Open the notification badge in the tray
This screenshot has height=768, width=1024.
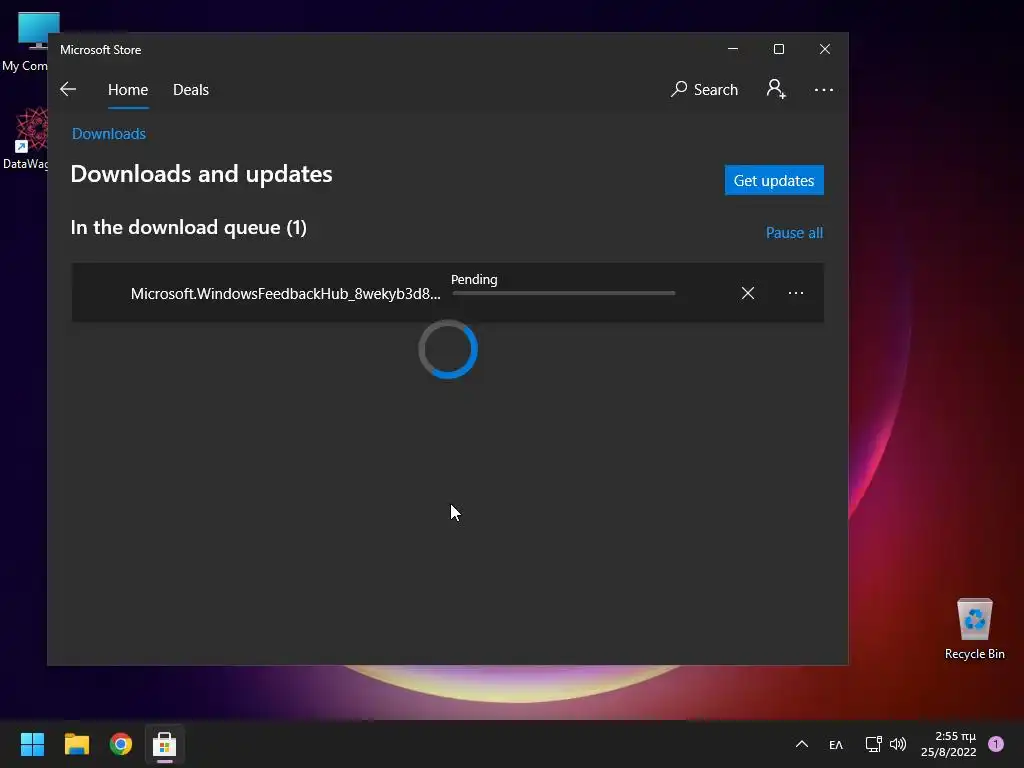pos(996,744)
